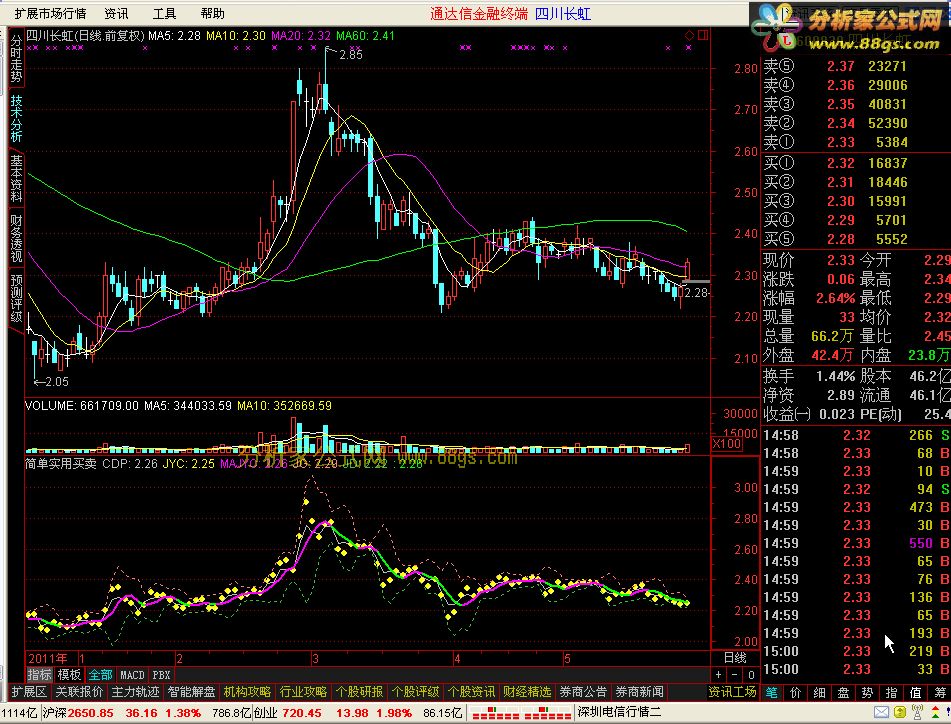Select the 价 quote panel tab
Screen dimensions: 951x724
pos(795,692)
